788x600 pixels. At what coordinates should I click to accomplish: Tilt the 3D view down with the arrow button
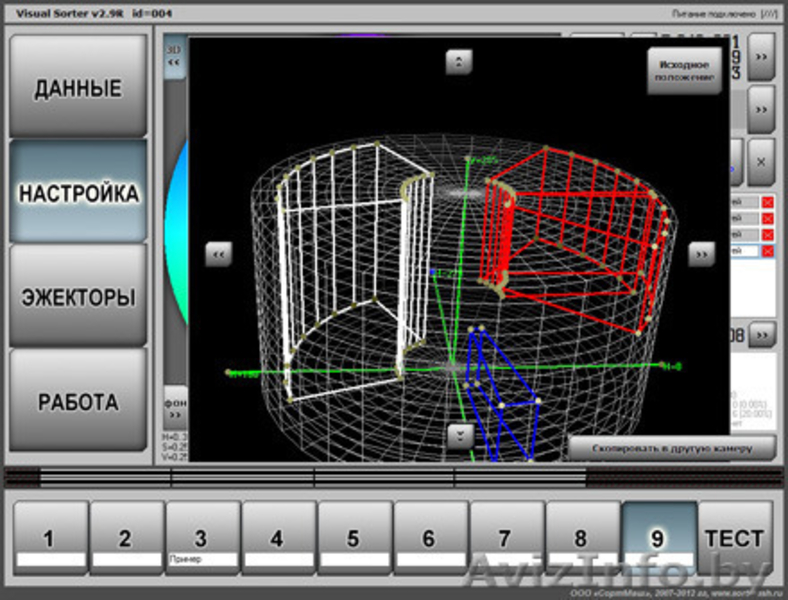[x=459, y=435]
